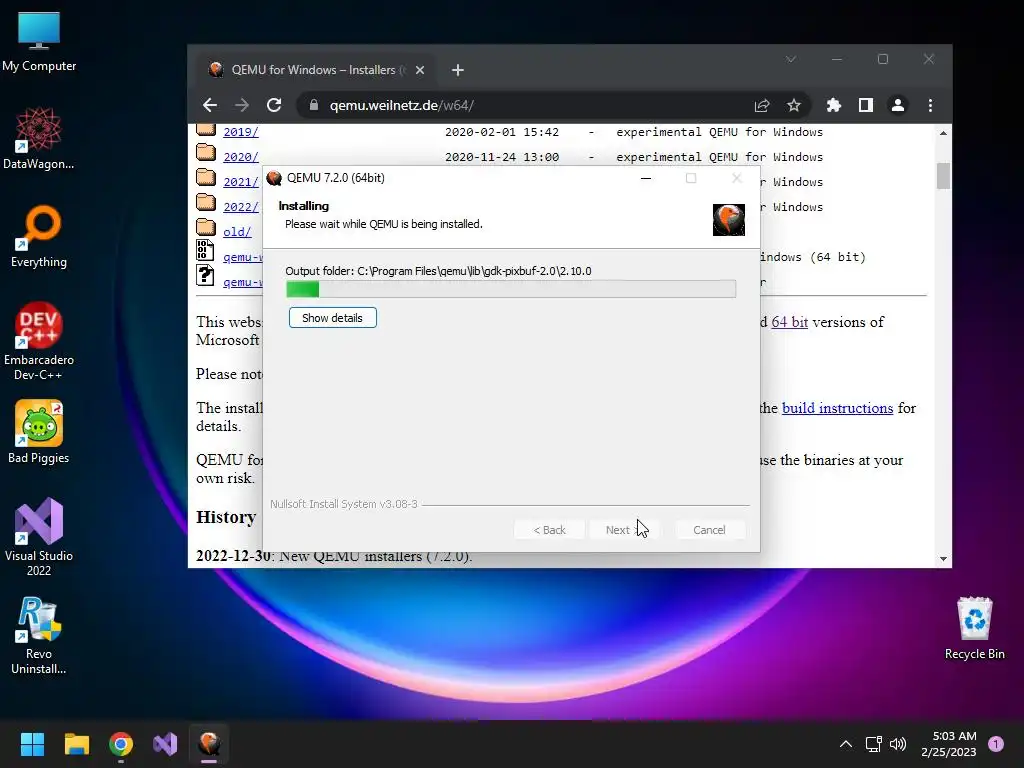The image size is (1024, 768).
Task: Show hidden system tray icons
Action: [x=846, y=744]
